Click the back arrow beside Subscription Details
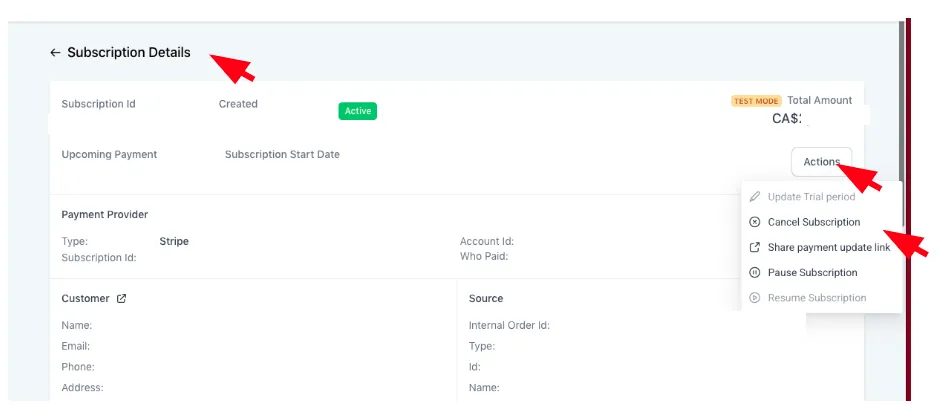Screen dimensions: 937x419 click(x=55, y=53)
